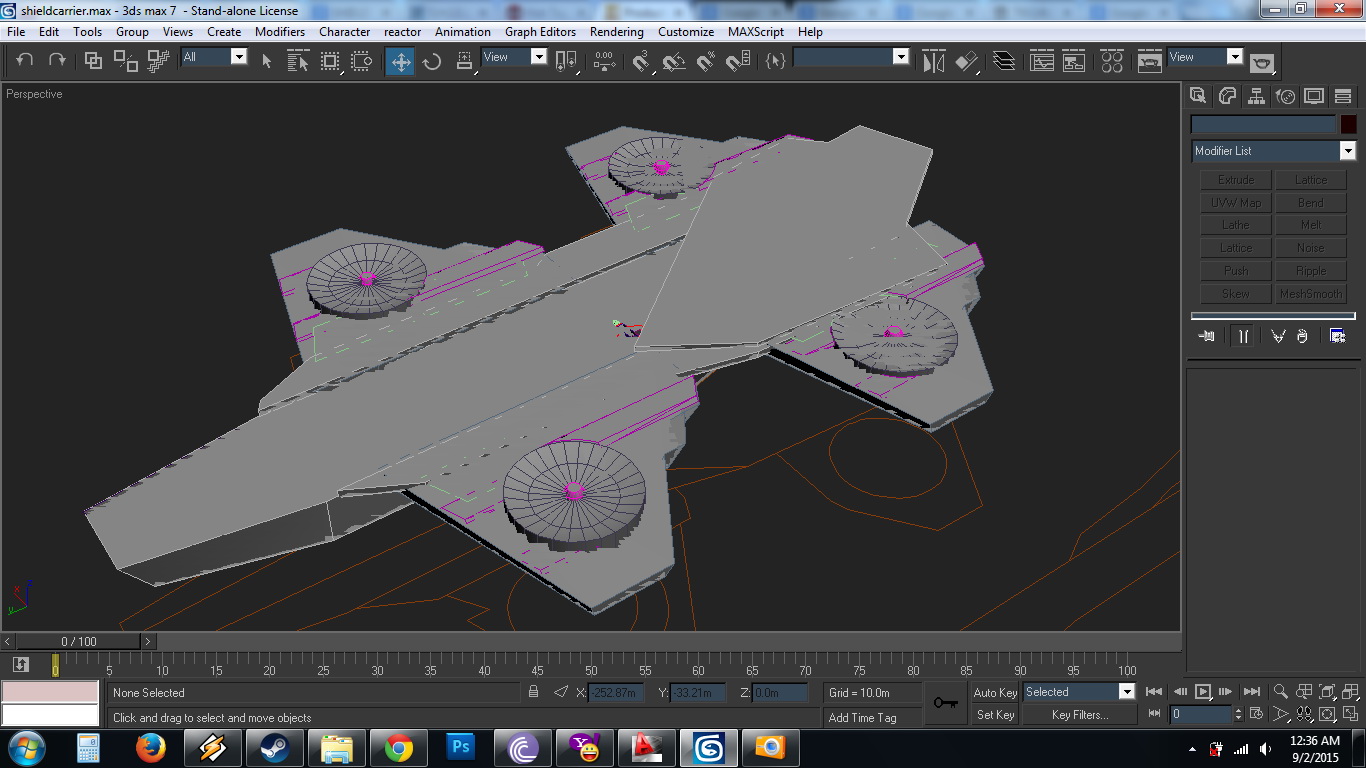Click the Use Pivot Point Center icon
1366x768 pixels.
569,61
